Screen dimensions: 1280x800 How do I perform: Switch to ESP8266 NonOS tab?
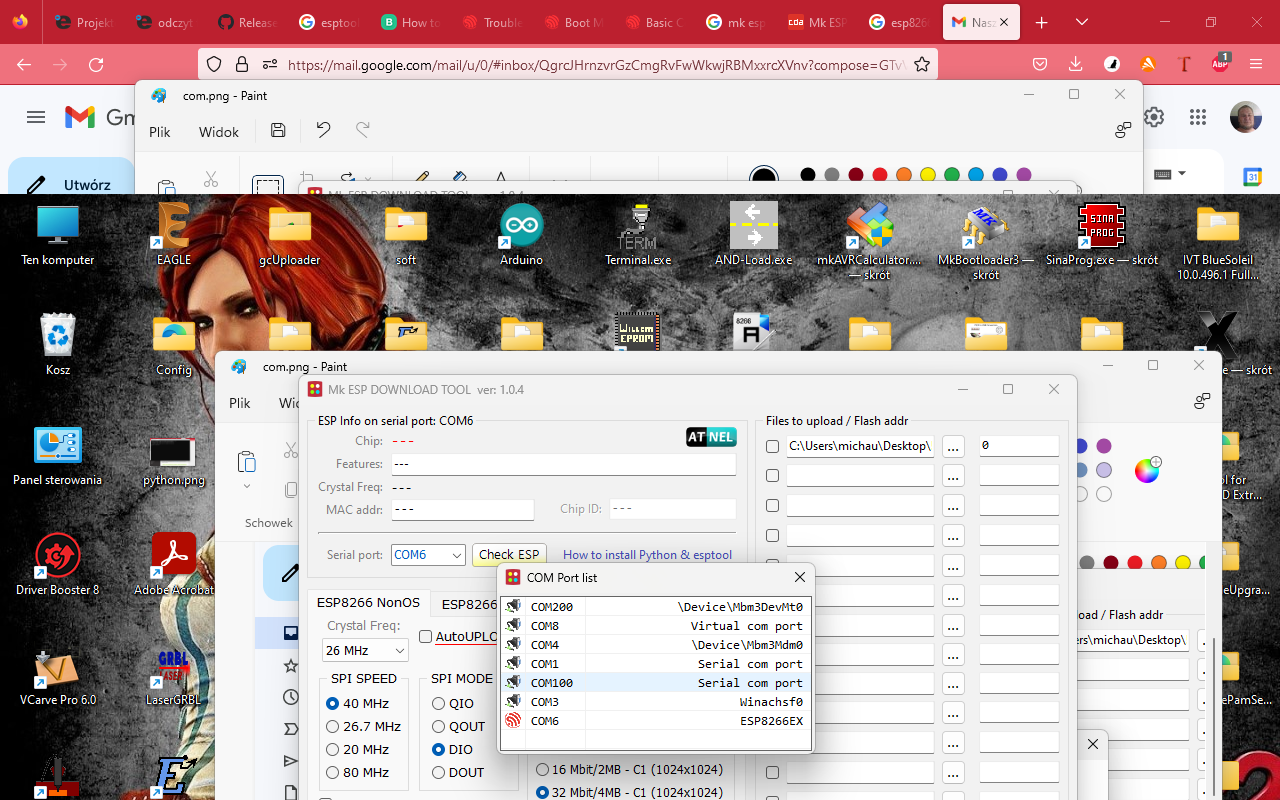(x=368, y=603)
